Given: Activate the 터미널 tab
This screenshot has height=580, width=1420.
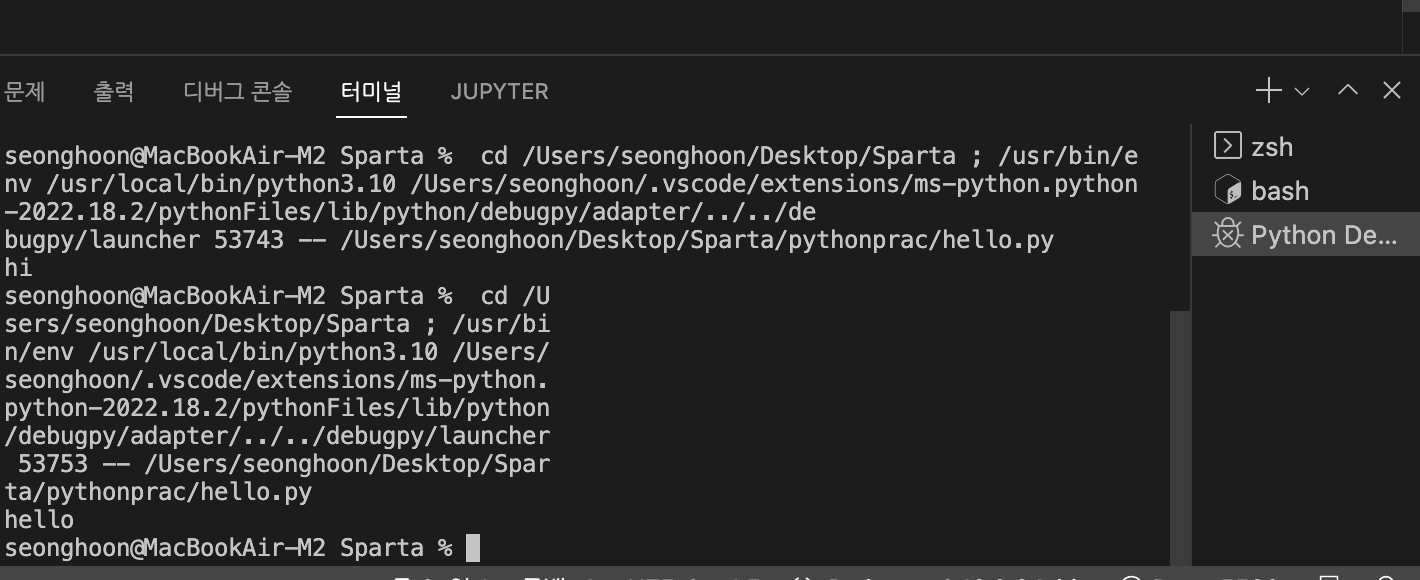Looking at the screenshot, I should [x=371, y=91].
